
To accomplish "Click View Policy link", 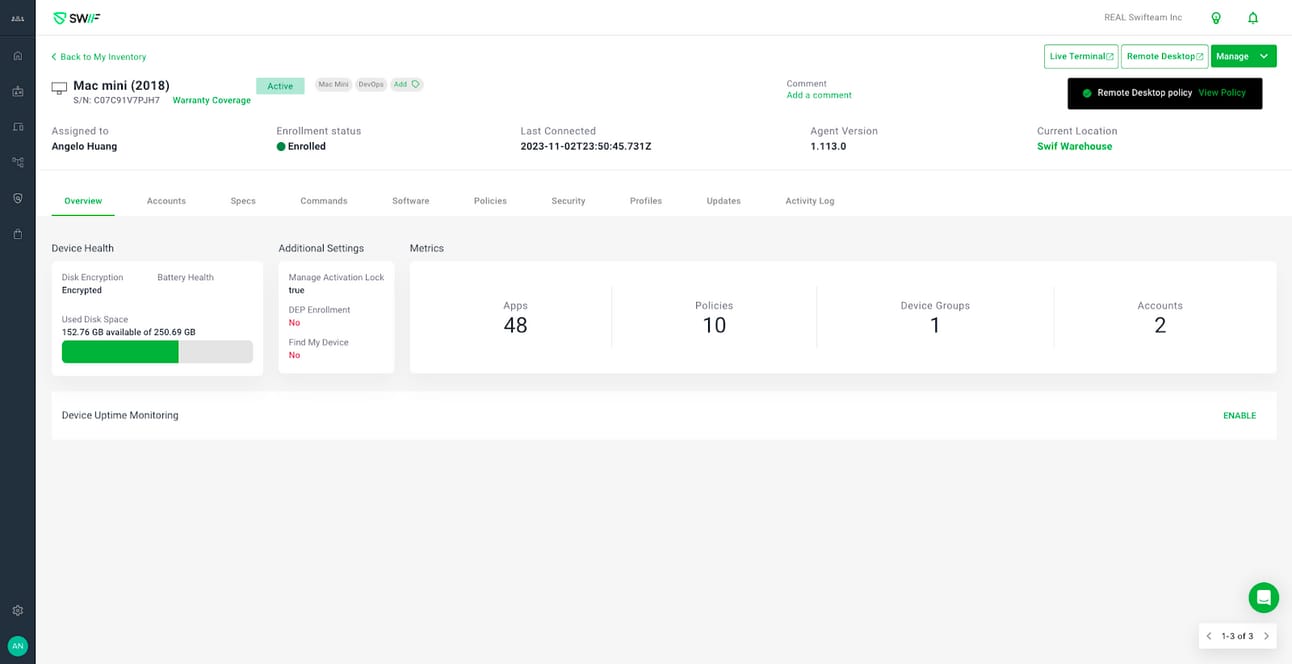I will click(1222, 93).
